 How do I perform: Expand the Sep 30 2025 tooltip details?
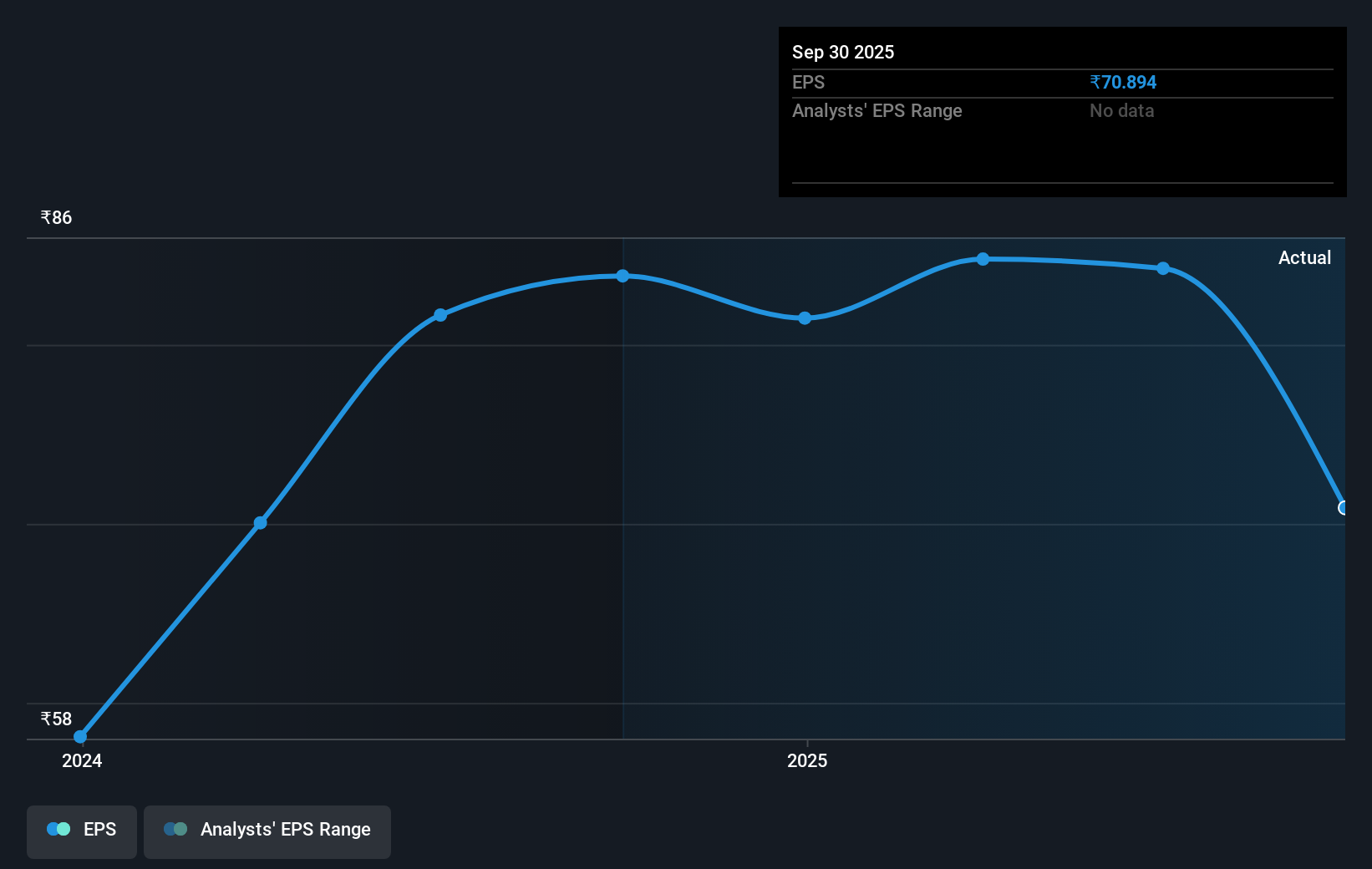pyautogui.click(x=1061, y=52)
